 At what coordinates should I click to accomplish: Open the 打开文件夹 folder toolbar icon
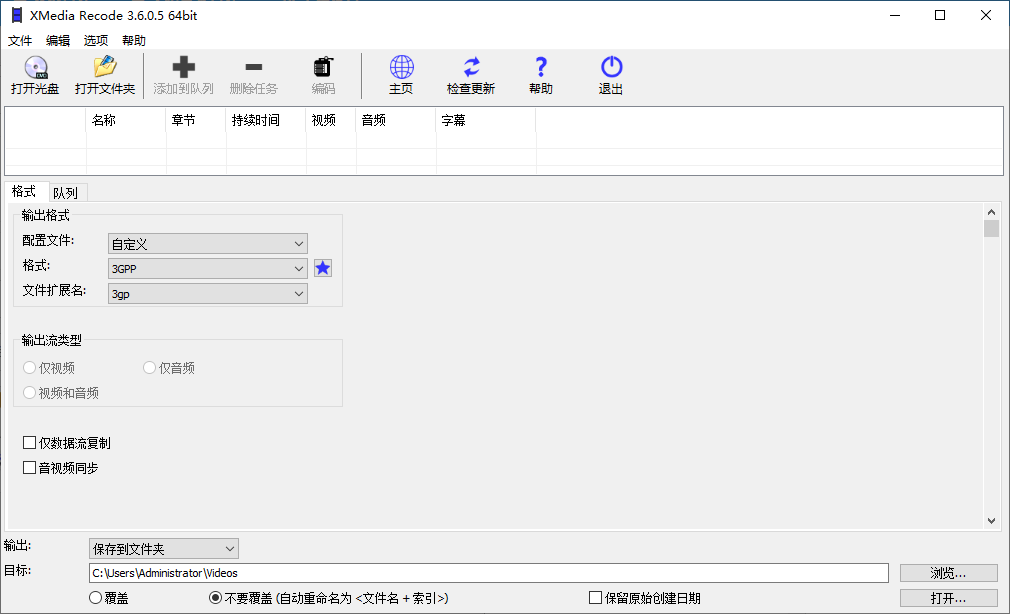pos(104,69)
